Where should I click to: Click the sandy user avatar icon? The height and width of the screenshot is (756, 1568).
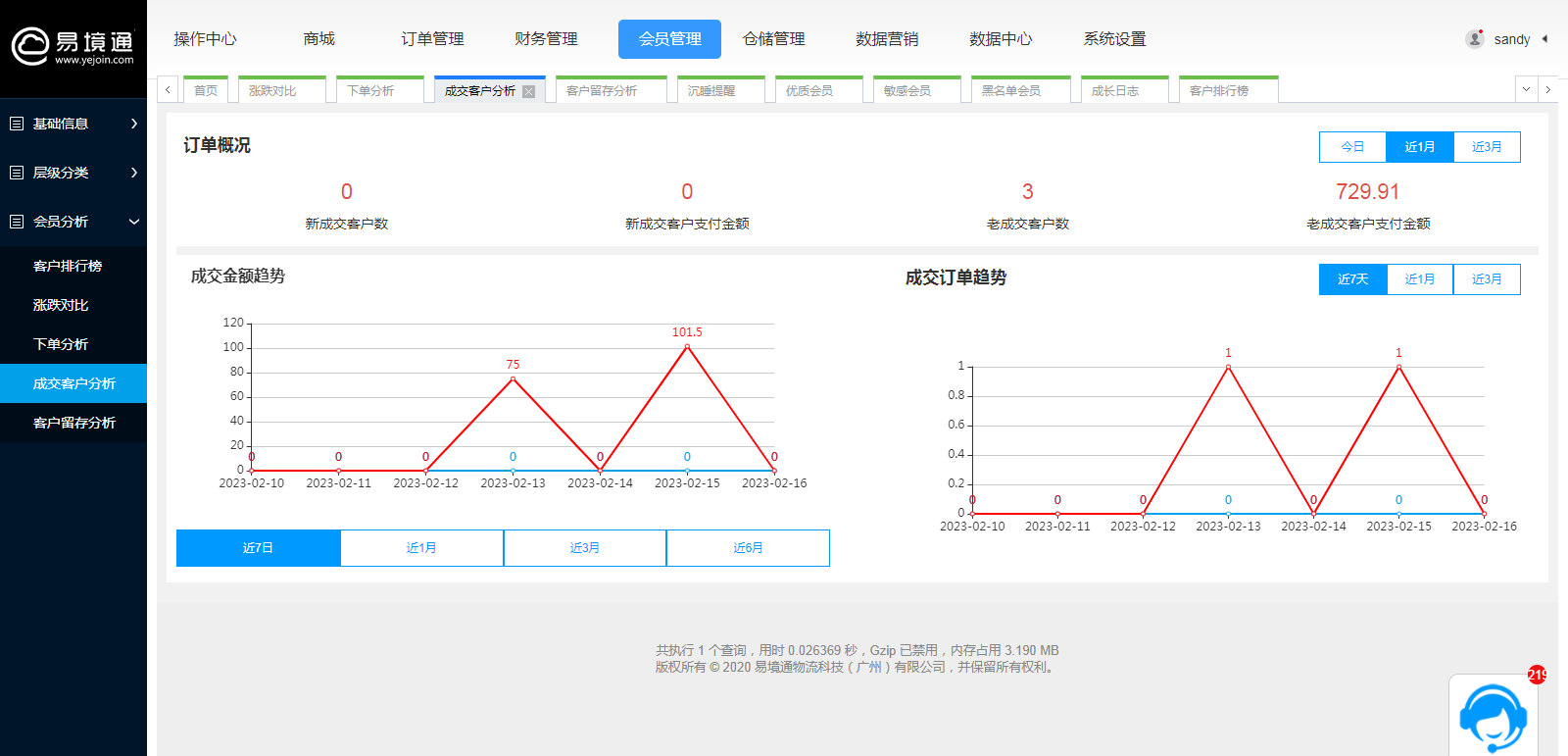pyautogui.click(x=1474, y=39)
